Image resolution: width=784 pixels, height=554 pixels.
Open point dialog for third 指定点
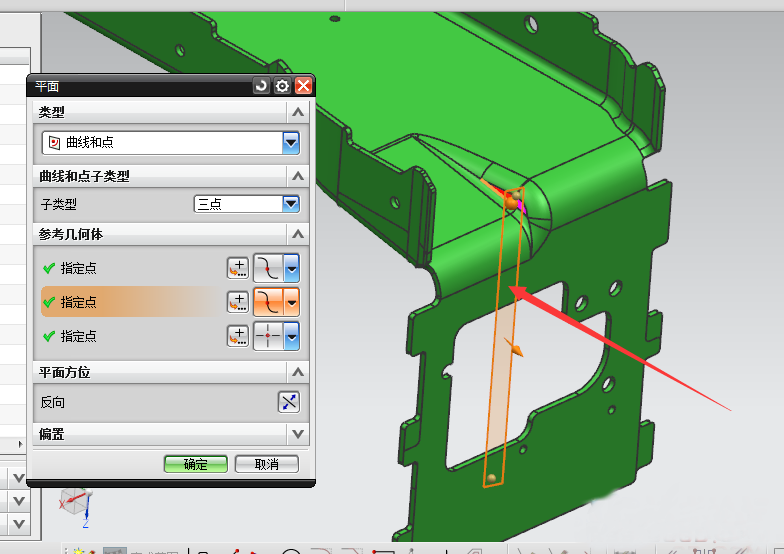[238, 337]
